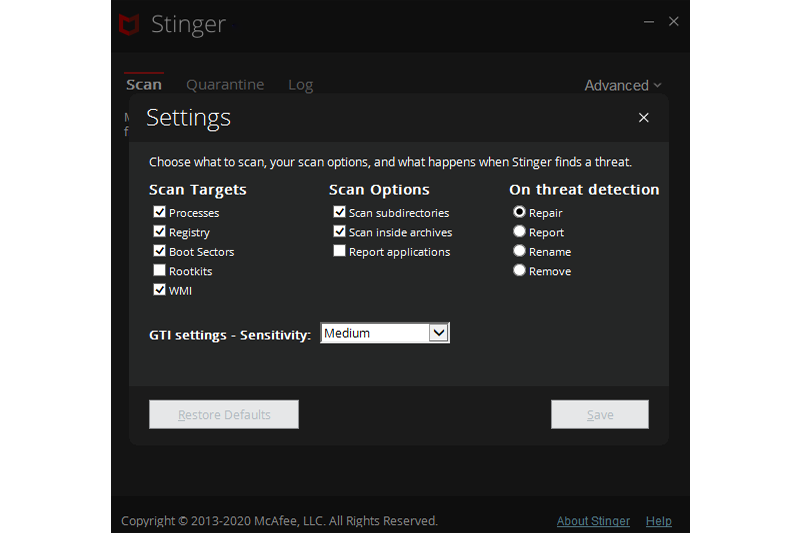
Task: Enable the Rootkits checkbox
Action: pos(160,271)
